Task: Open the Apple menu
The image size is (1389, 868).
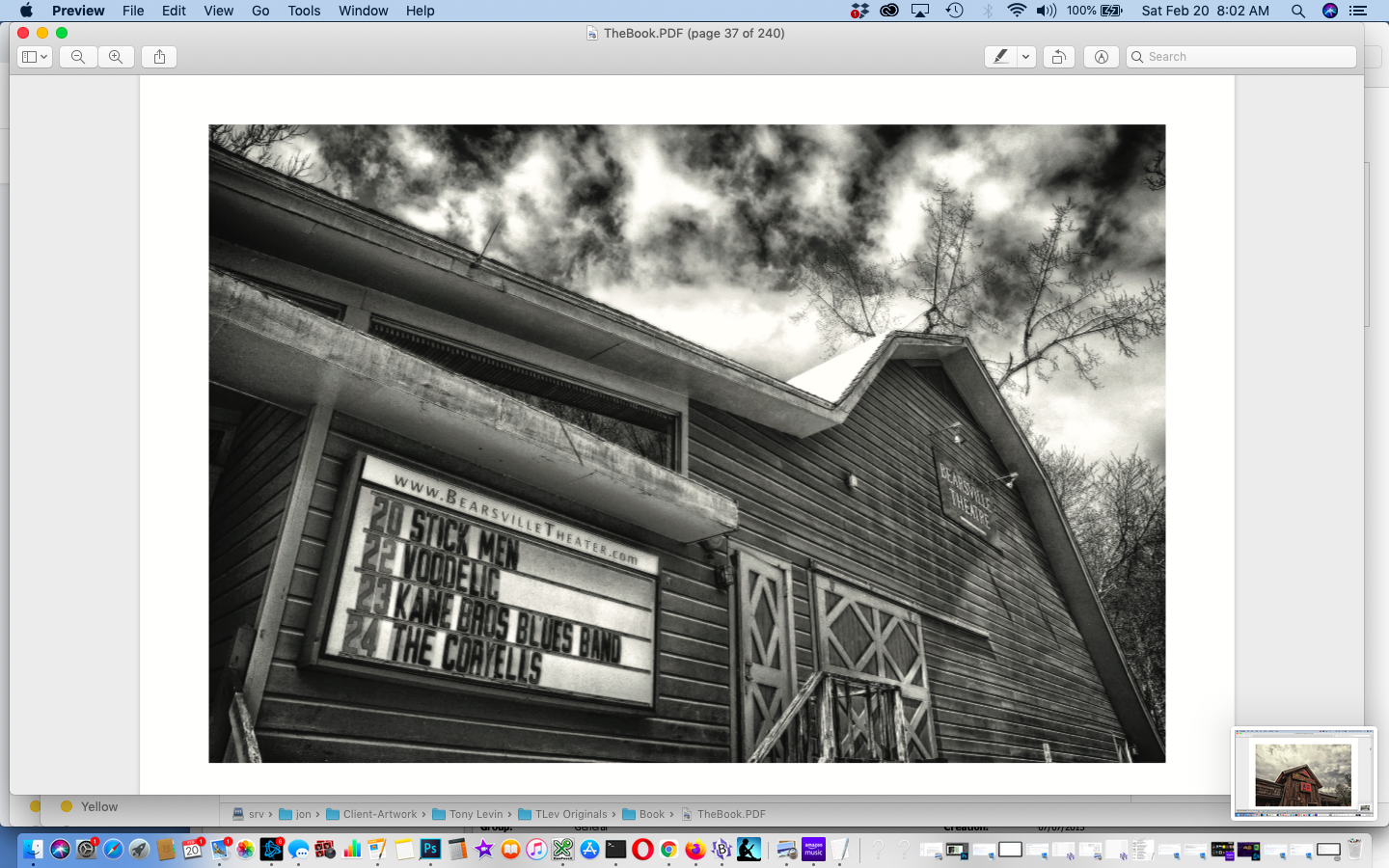Action: click(x=26, y=11)
